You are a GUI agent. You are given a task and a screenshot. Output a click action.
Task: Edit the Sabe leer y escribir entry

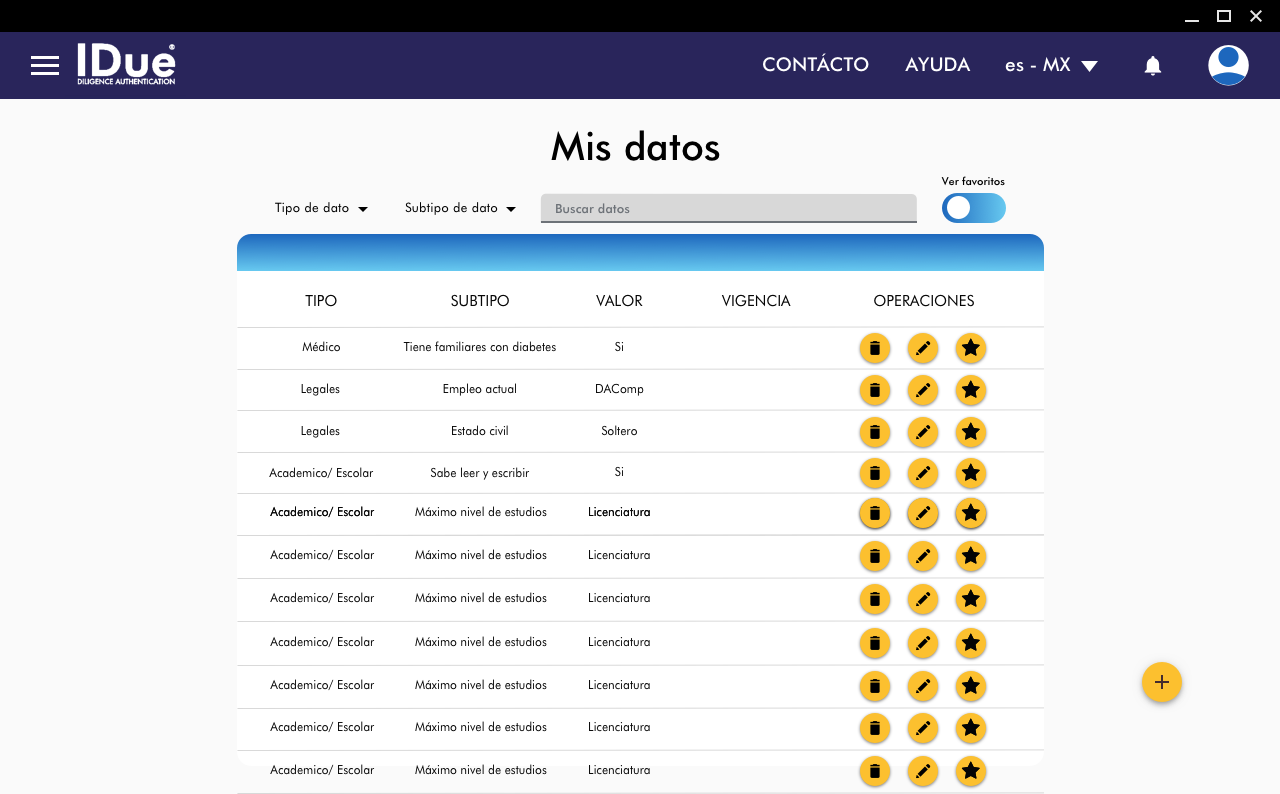pyautogui.click(x=922, y=473)
